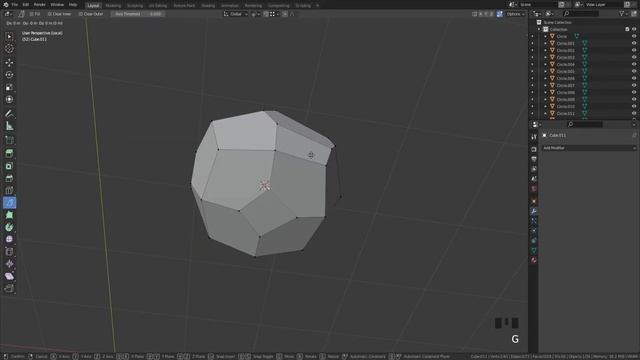Toggle Collection visibility eye icon
The width and height of the screenshot is (640, 360).
(x=634, y=29)
